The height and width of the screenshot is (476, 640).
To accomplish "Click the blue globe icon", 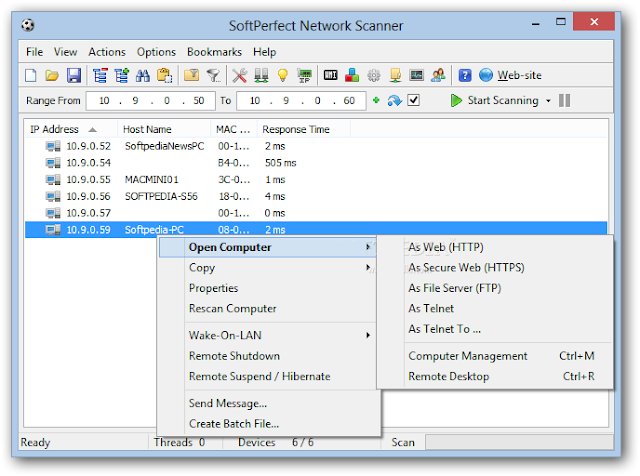I will pos(486,75).
